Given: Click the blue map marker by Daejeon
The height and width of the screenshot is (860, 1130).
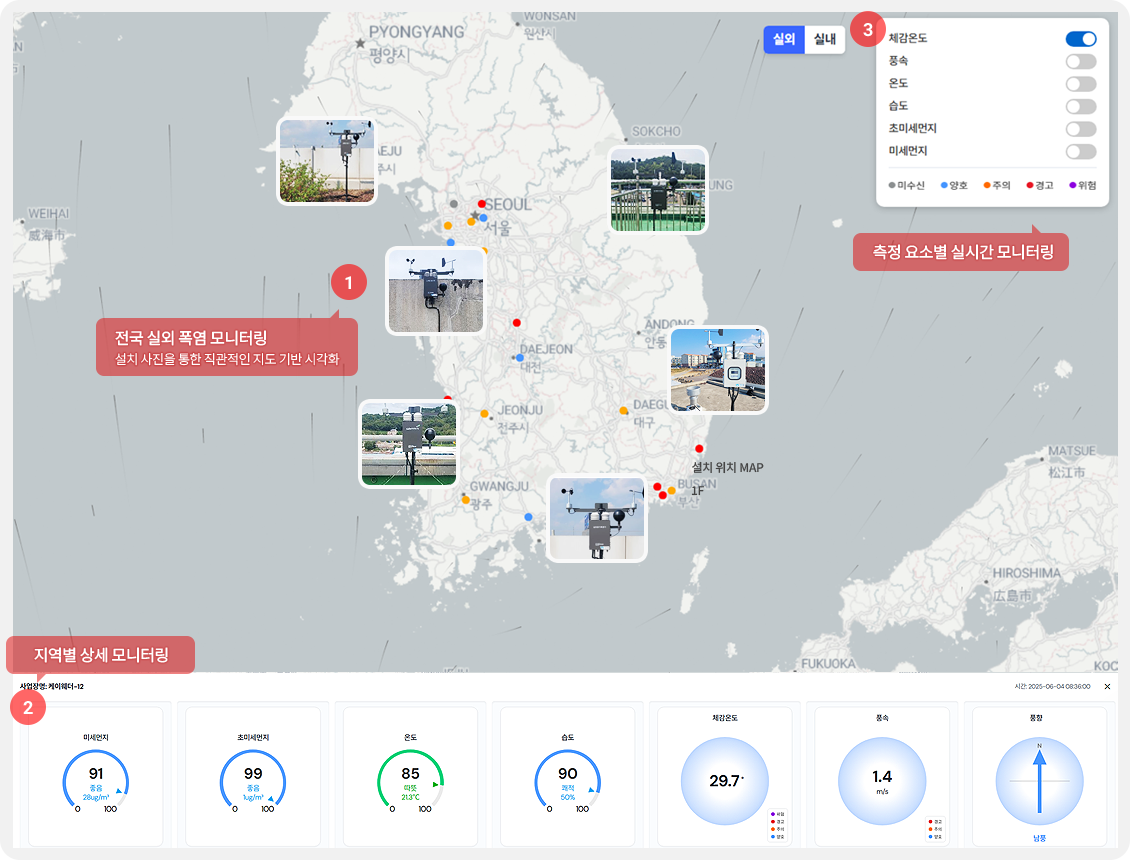Looking at the screenshot, I should pos(519,357).
